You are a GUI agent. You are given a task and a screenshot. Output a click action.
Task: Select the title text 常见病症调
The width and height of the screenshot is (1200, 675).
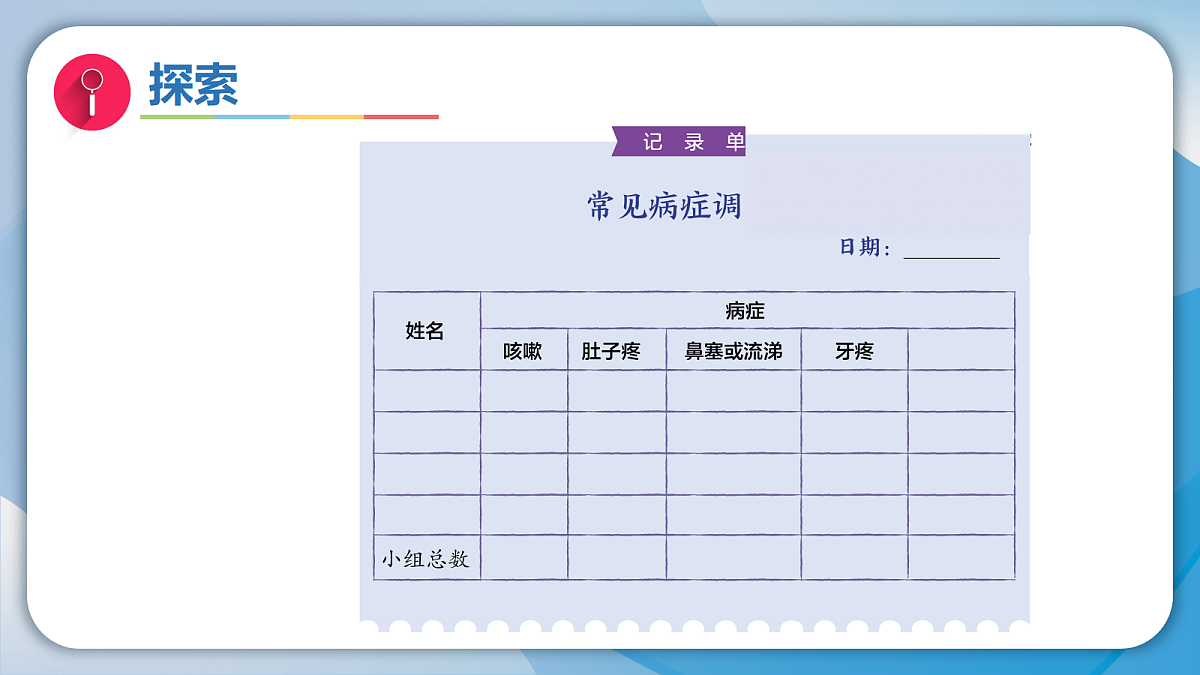[x=664, y=206]
